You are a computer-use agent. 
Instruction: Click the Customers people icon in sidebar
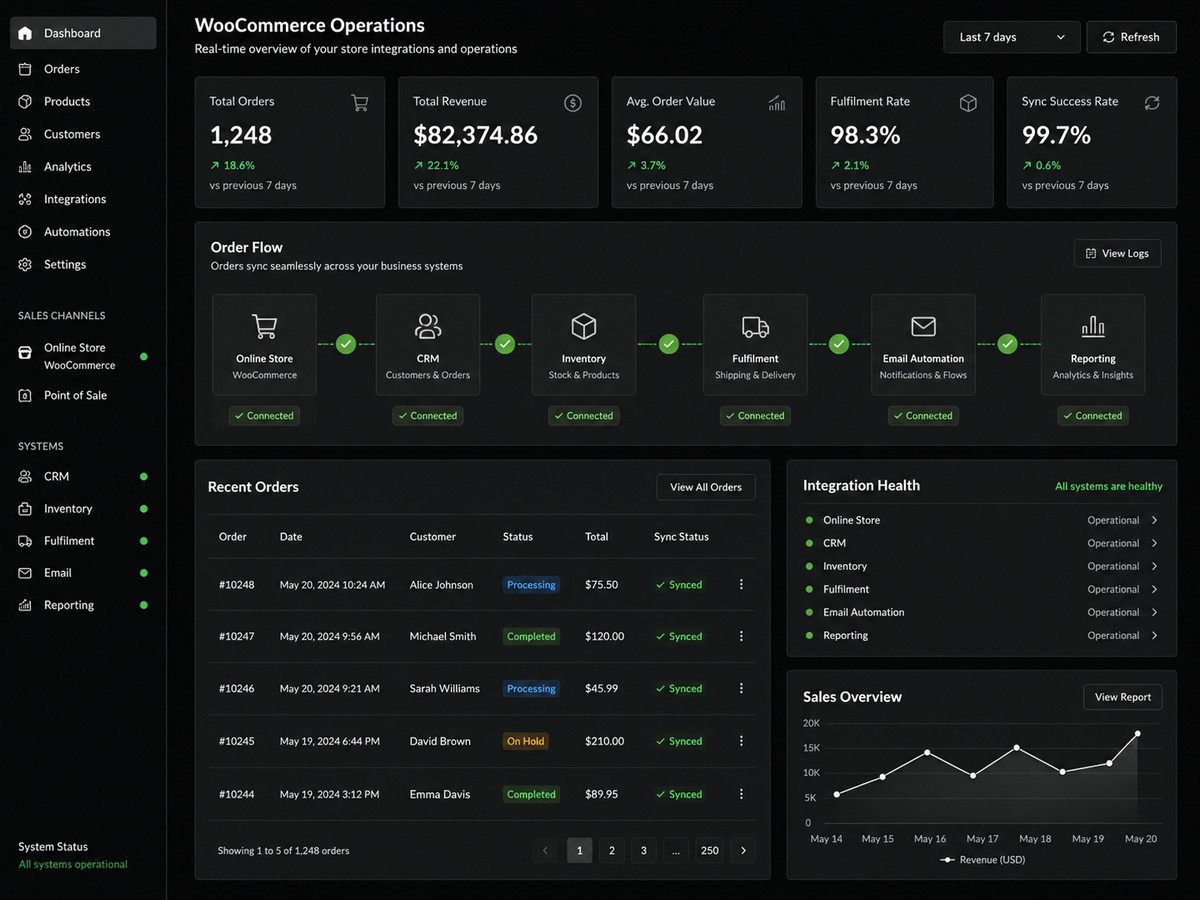pos(25,134)
